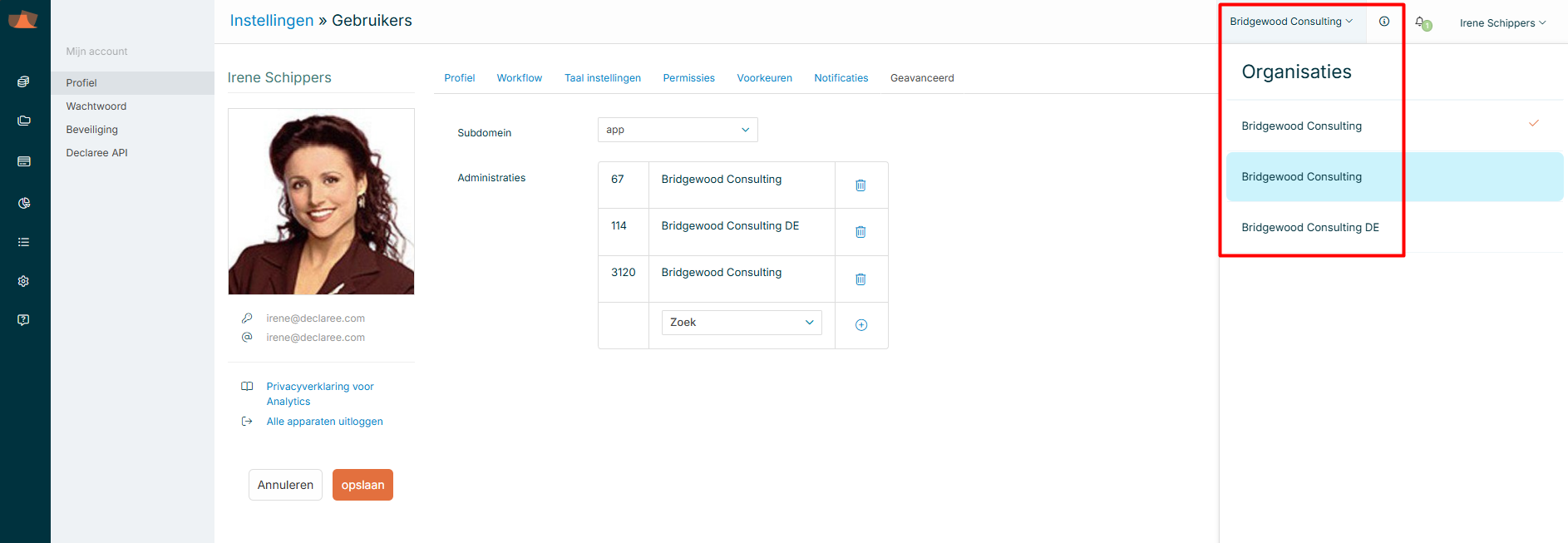Switch to the Workflow tab
This screenshot has height=543, width=1568.
(519, 78)
